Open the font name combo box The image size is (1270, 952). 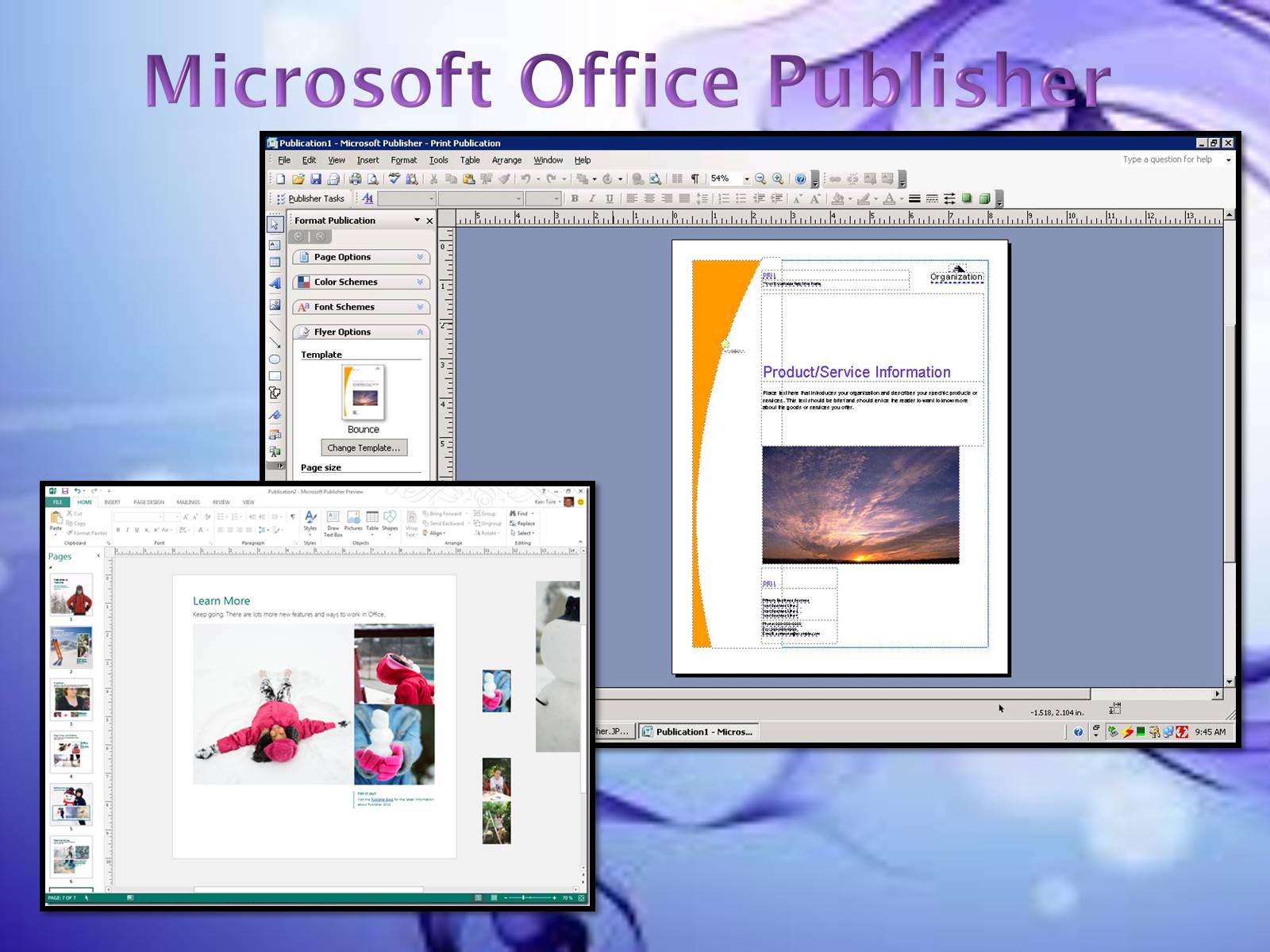(480, 198)
